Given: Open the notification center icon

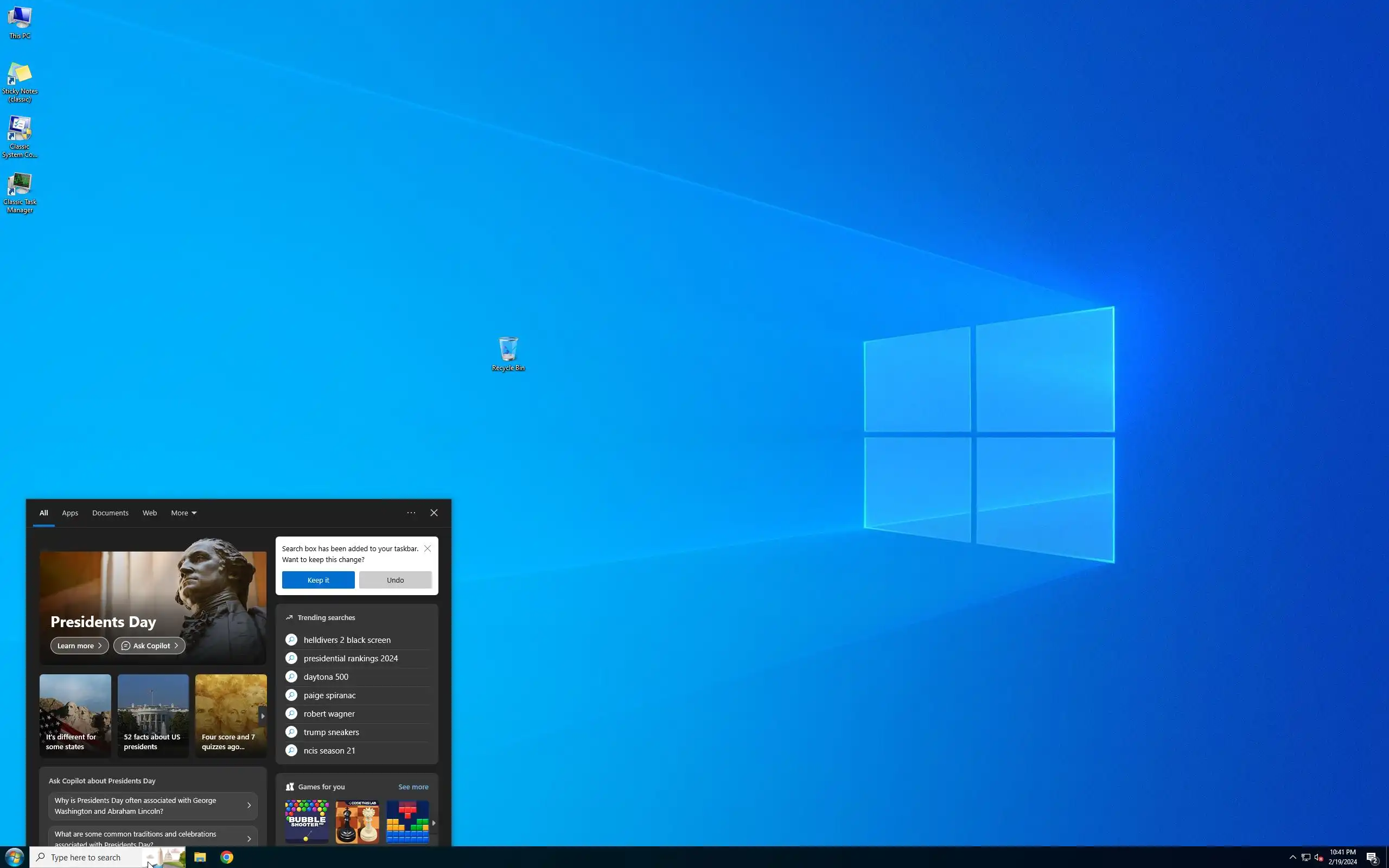Looking at the screenshot, I should pyautogui.click(x=1372, y=857).
